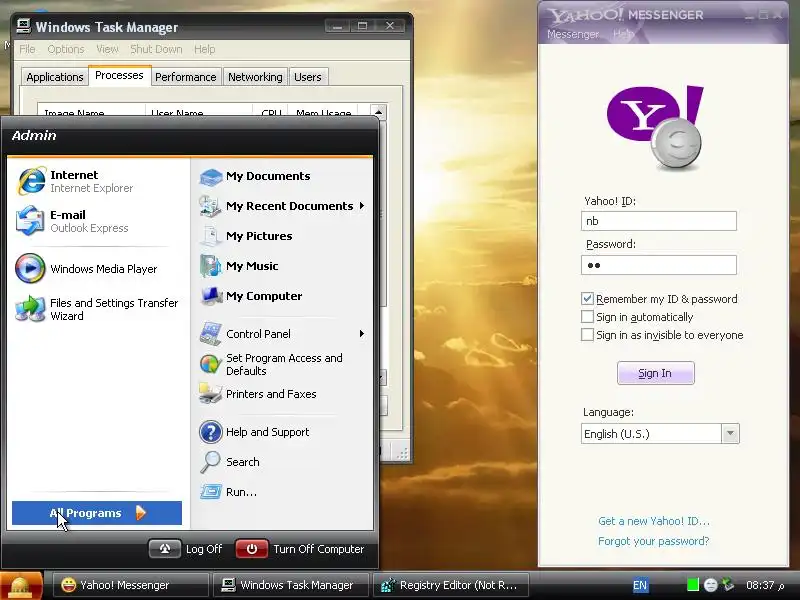
Task: Toggle Remember my ID & password checkbox
Action: coord(587,299)
